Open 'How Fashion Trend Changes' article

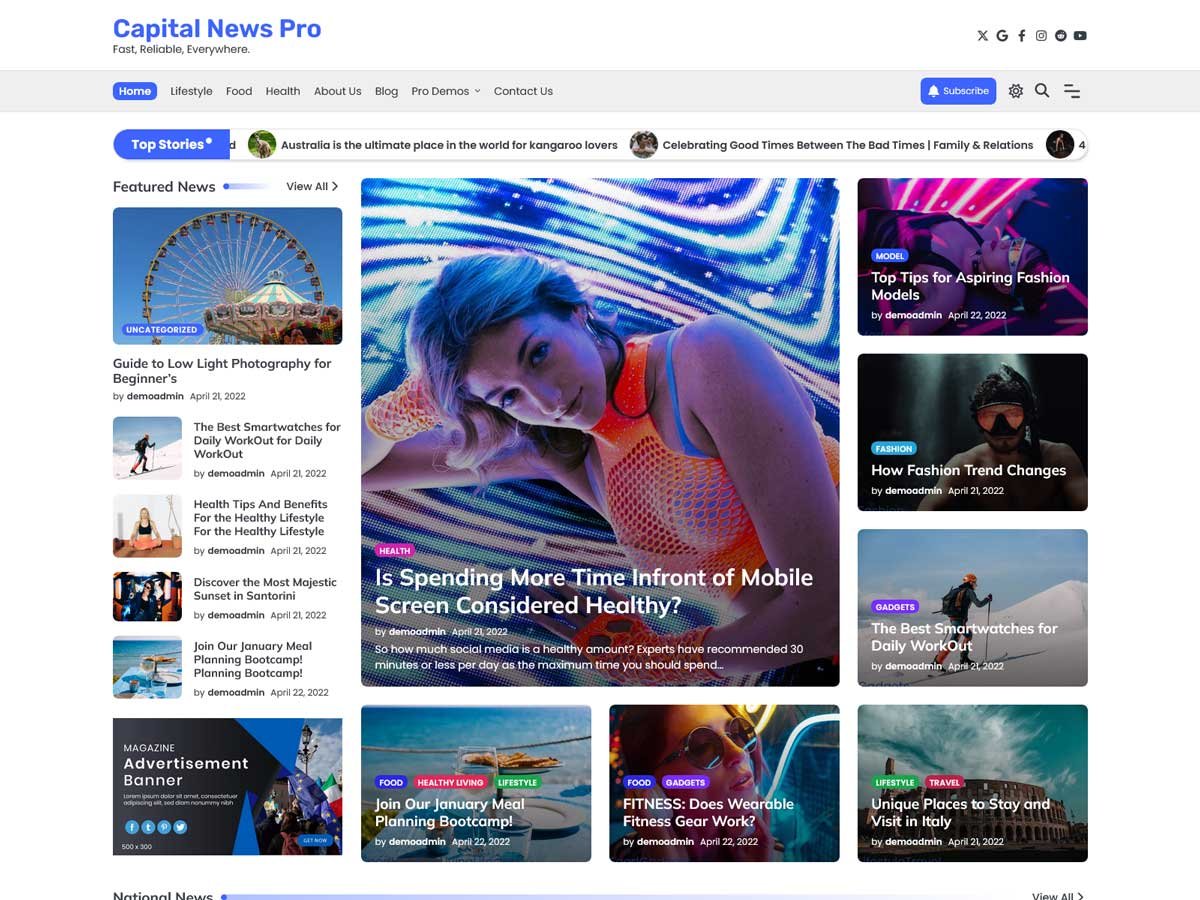968,470
